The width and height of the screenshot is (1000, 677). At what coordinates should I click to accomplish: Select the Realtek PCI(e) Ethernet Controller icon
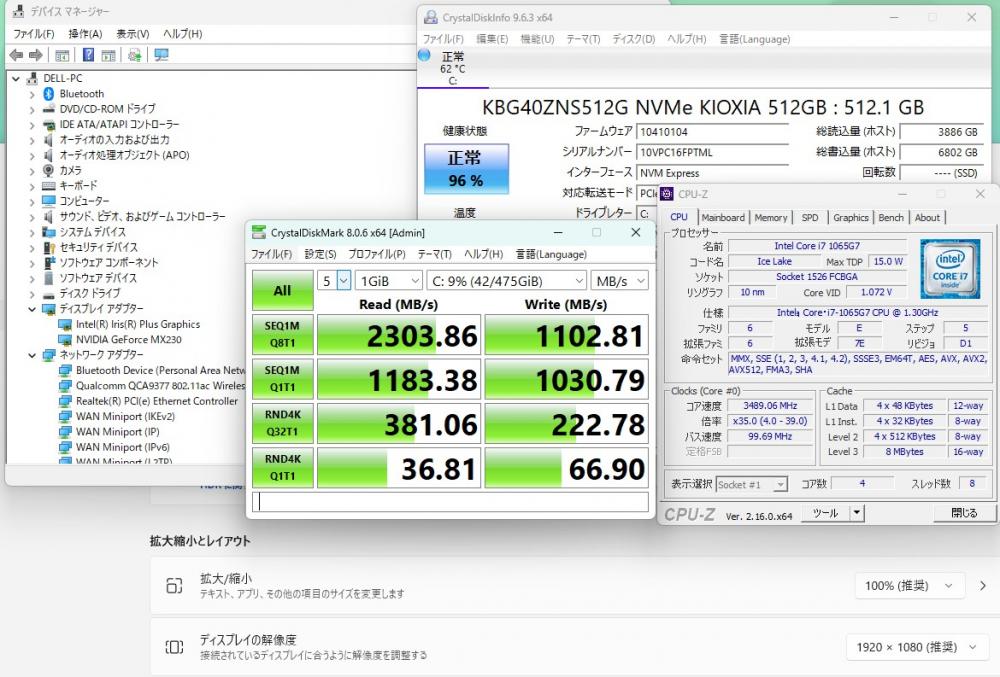point(65,401)
